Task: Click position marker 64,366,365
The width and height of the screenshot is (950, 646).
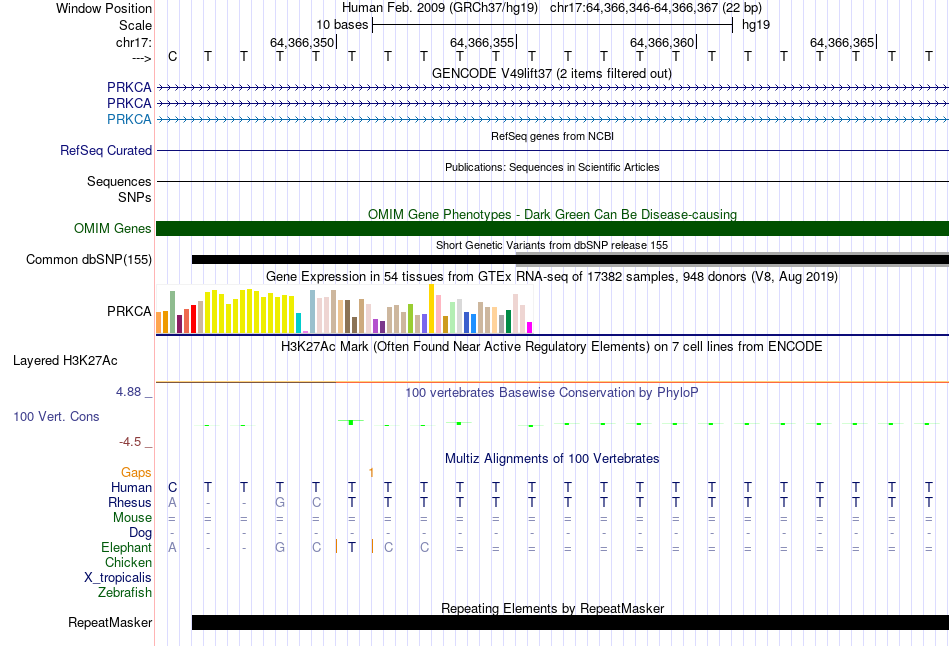Action: tap(842, 42)
